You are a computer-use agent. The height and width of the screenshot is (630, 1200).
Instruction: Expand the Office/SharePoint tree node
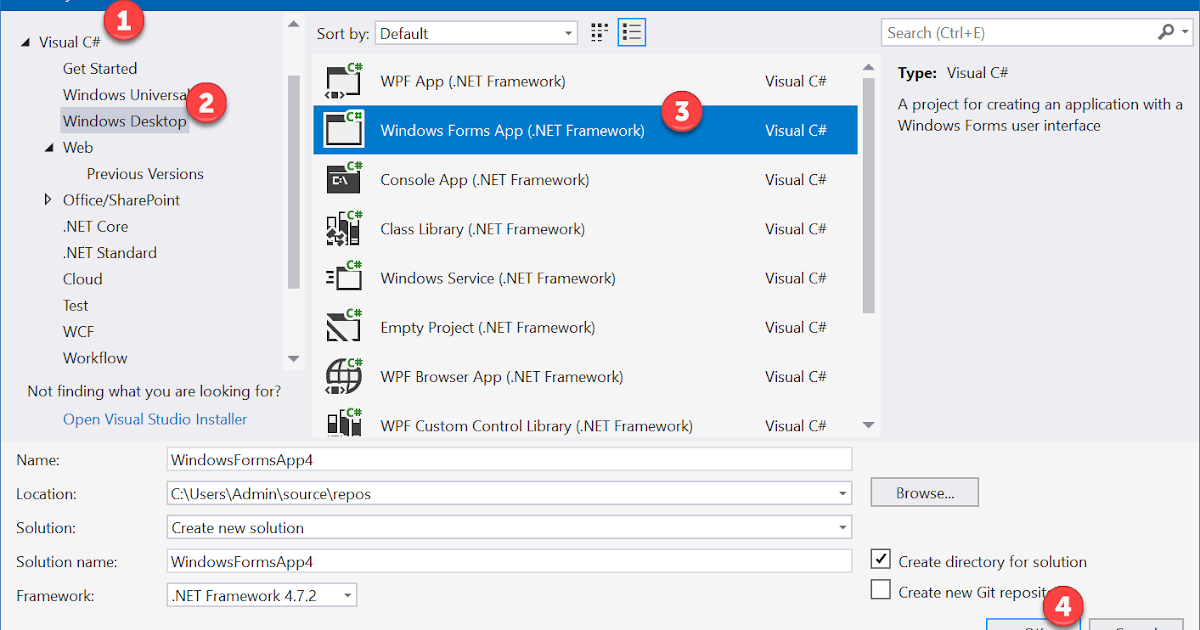pyautogui.click(x=48, y=199)
